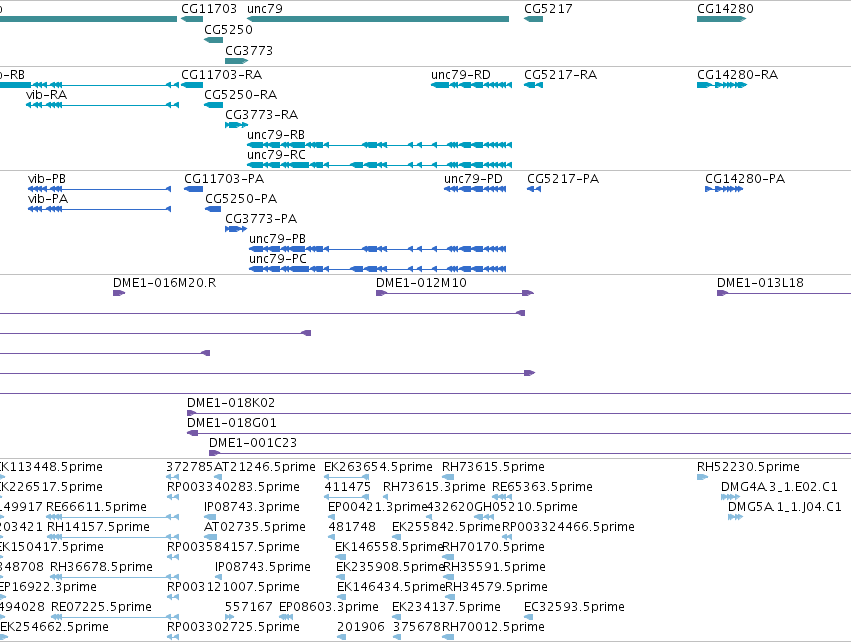Image resolution: width=851 pixels, height=642 pixels.
Task: Select the vib-RA transcript line
Action: click(x=103, y=105)
